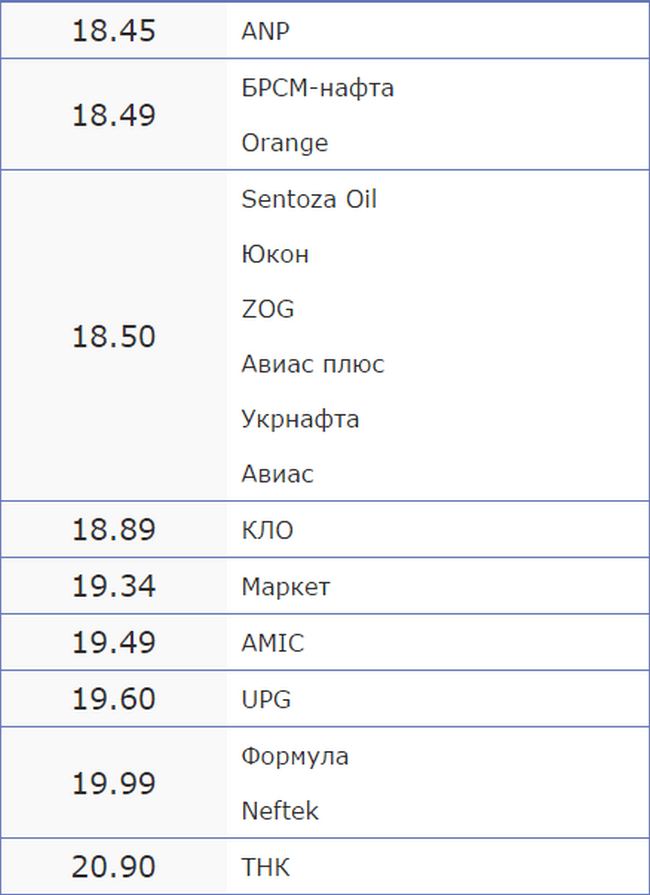Click the 18.45 price cell
Viewport: 650px width, 895px height.
click(113, 31)
